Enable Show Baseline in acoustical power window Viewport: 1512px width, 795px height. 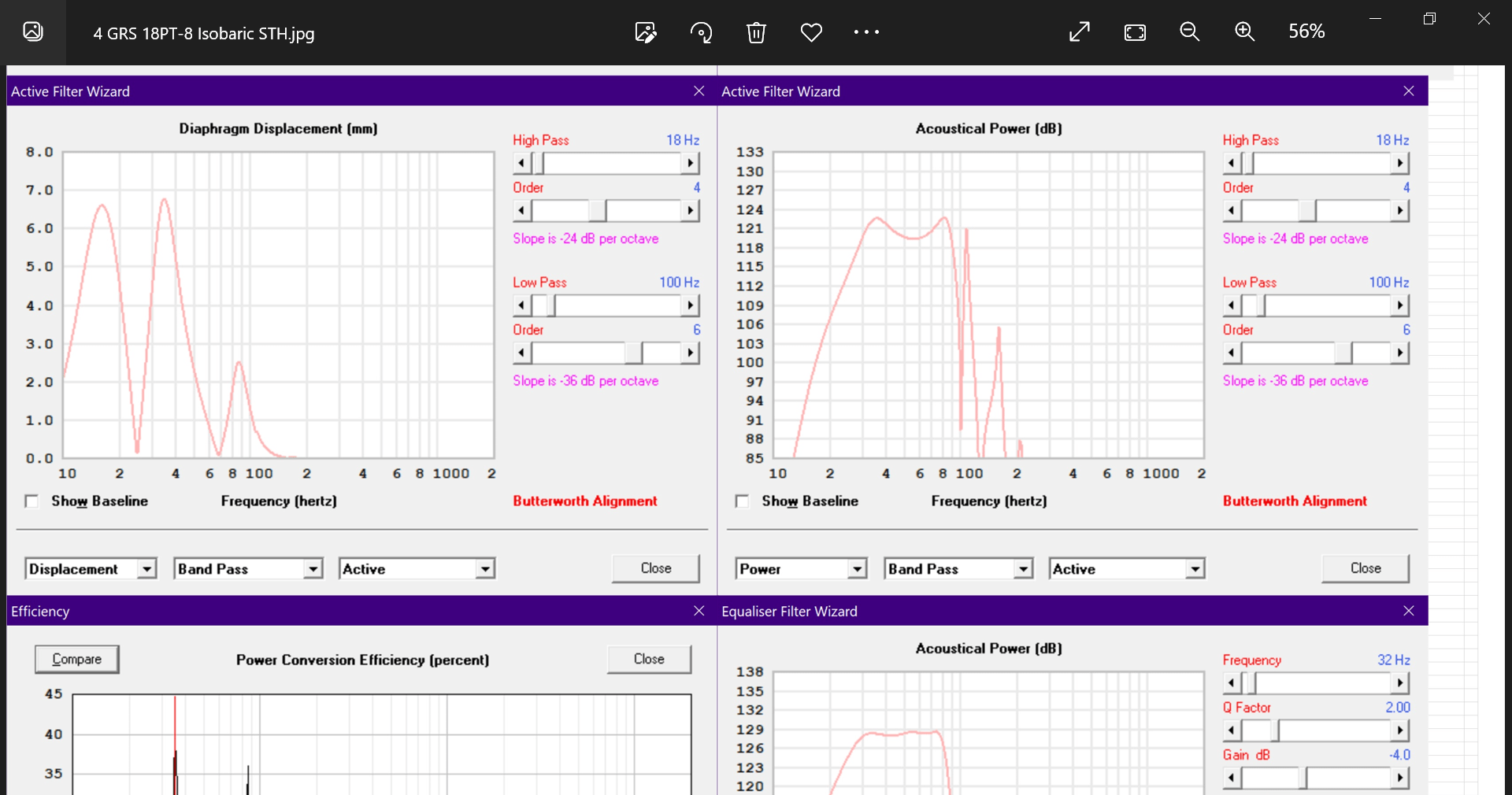pyautogui.click(x=742, y=501)
